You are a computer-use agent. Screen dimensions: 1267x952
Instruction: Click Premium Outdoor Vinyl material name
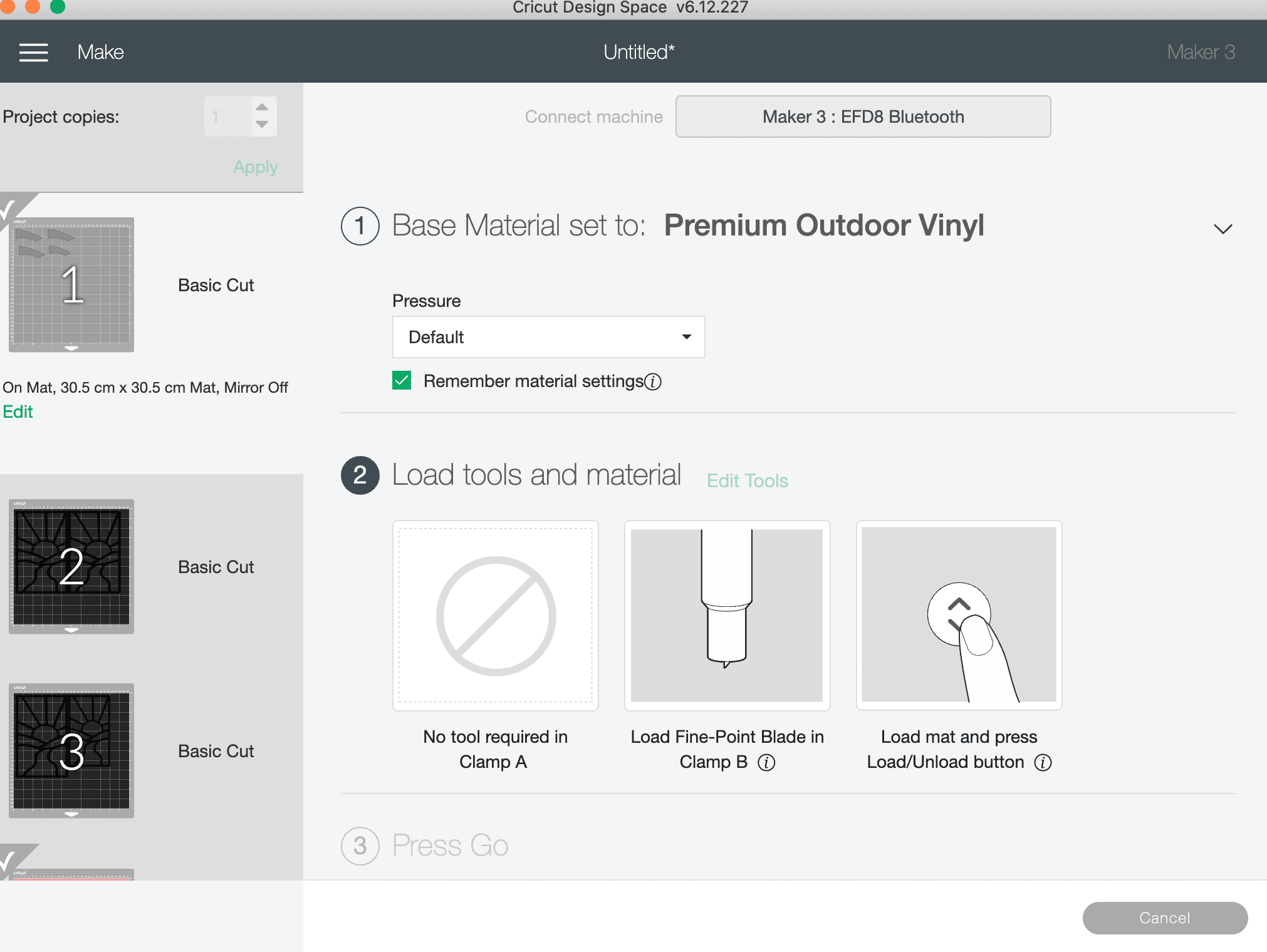[823, 225]
